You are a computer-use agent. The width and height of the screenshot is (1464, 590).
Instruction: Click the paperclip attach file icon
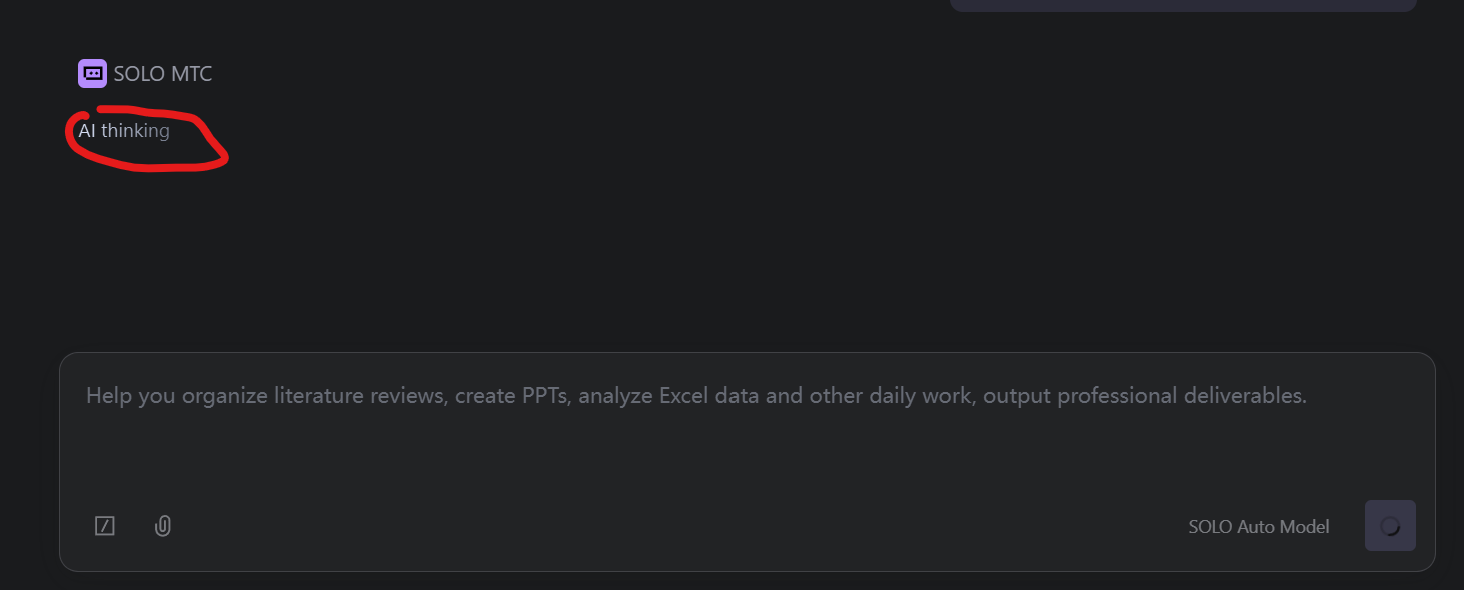pos(163,526)
